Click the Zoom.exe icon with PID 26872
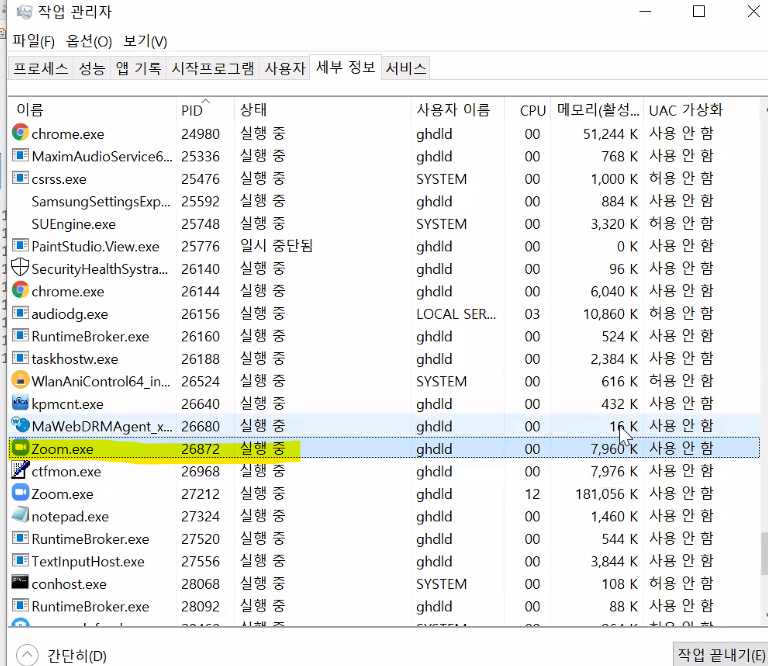Image resolution: width=768 pixels, height=666 pixels. 20,448
